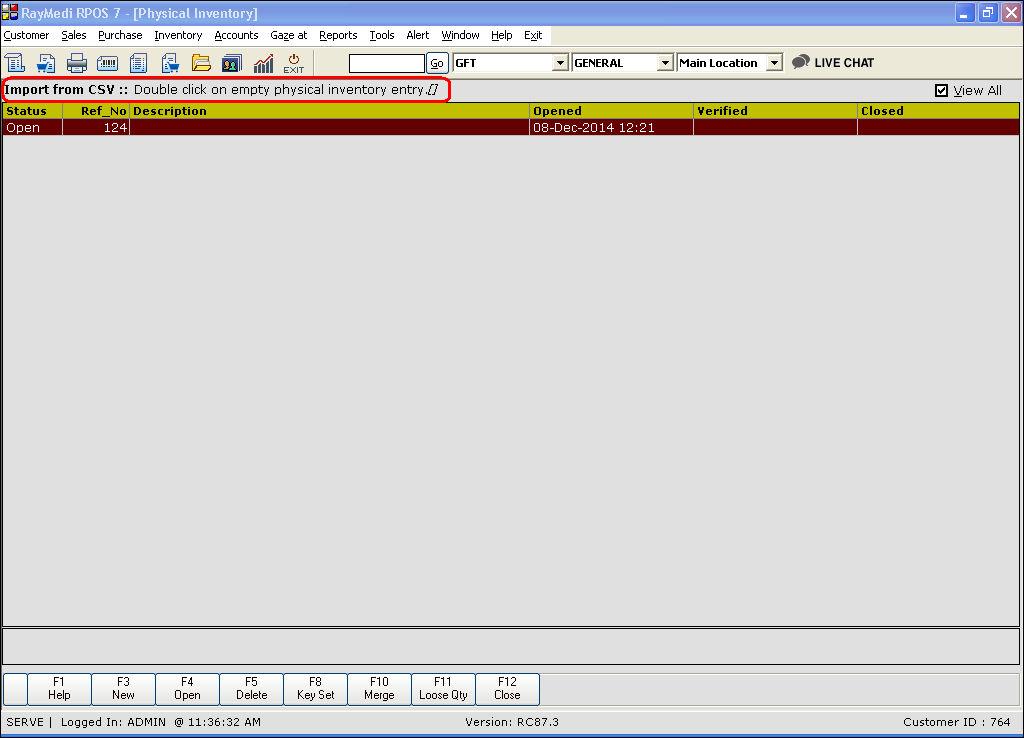Image resolution: width=1024 pixels, height=738 pixels.
Task: Open the Purchase menu
Action: [120, 35]
